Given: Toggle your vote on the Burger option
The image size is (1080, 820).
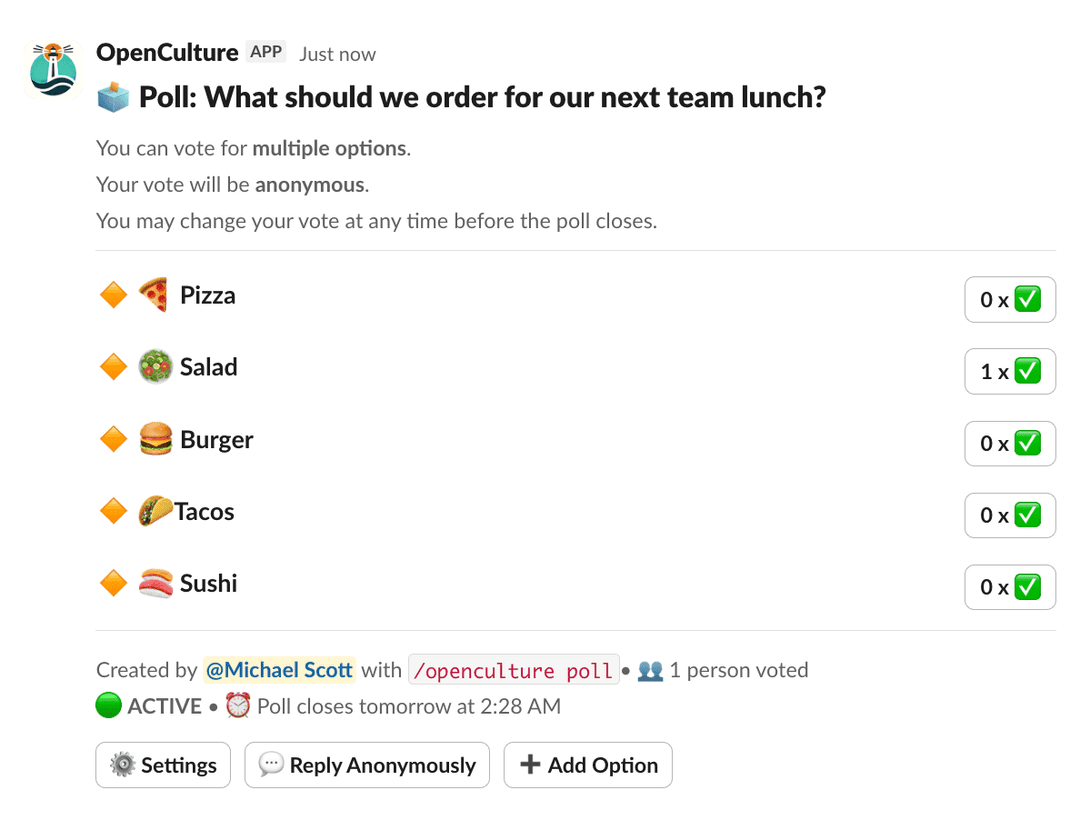Looking at the screenshot, I should [1010, 443].
